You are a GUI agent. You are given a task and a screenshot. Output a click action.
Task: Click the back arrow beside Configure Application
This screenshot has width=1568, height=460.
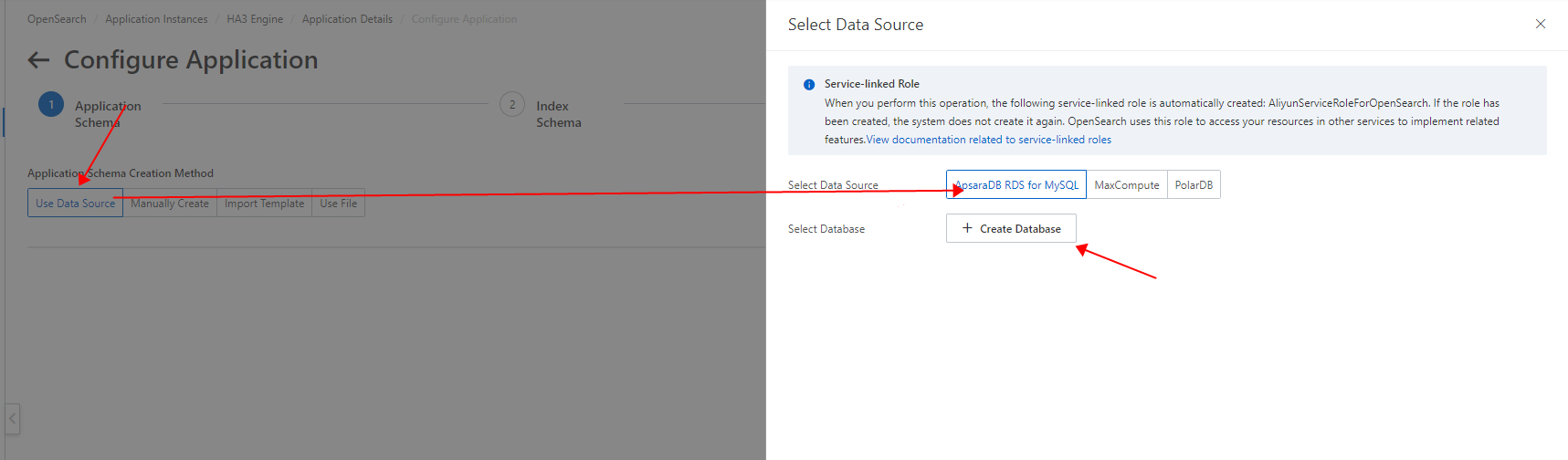(38, 60)
